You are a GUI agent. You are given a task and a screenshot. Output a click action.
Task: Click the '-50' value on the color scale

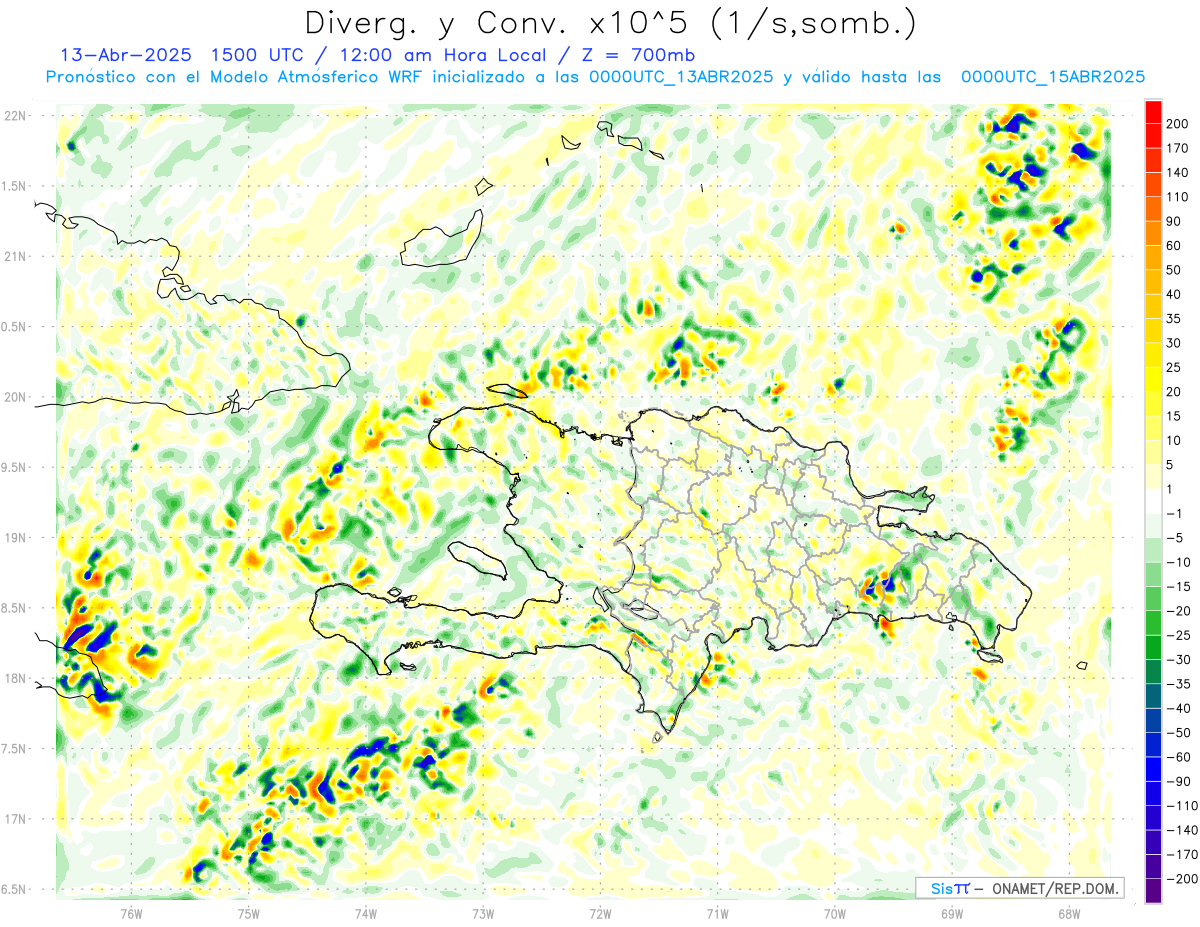(1178, 733)
